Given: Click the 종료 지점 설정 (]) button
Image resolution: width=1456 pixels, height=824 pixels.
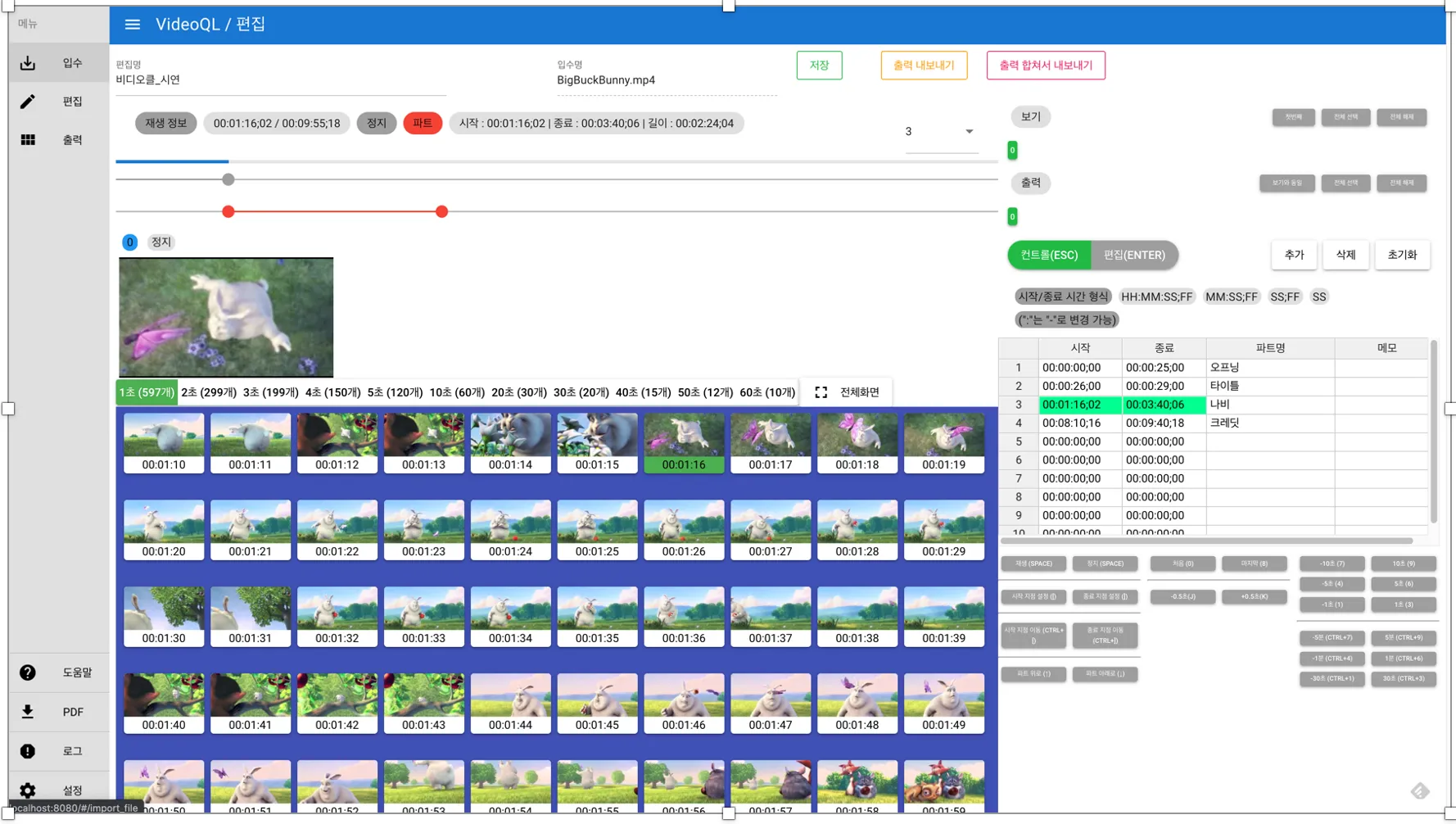Looking at the screenshot, I should click(1105, 597).
